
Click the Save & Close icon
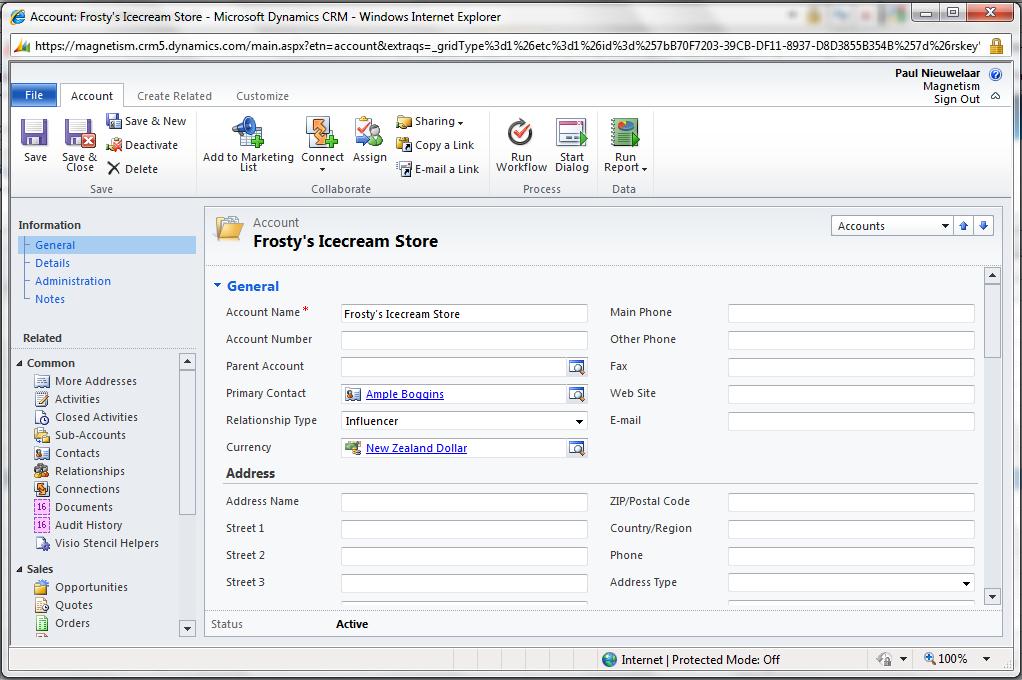click(79, 143)
